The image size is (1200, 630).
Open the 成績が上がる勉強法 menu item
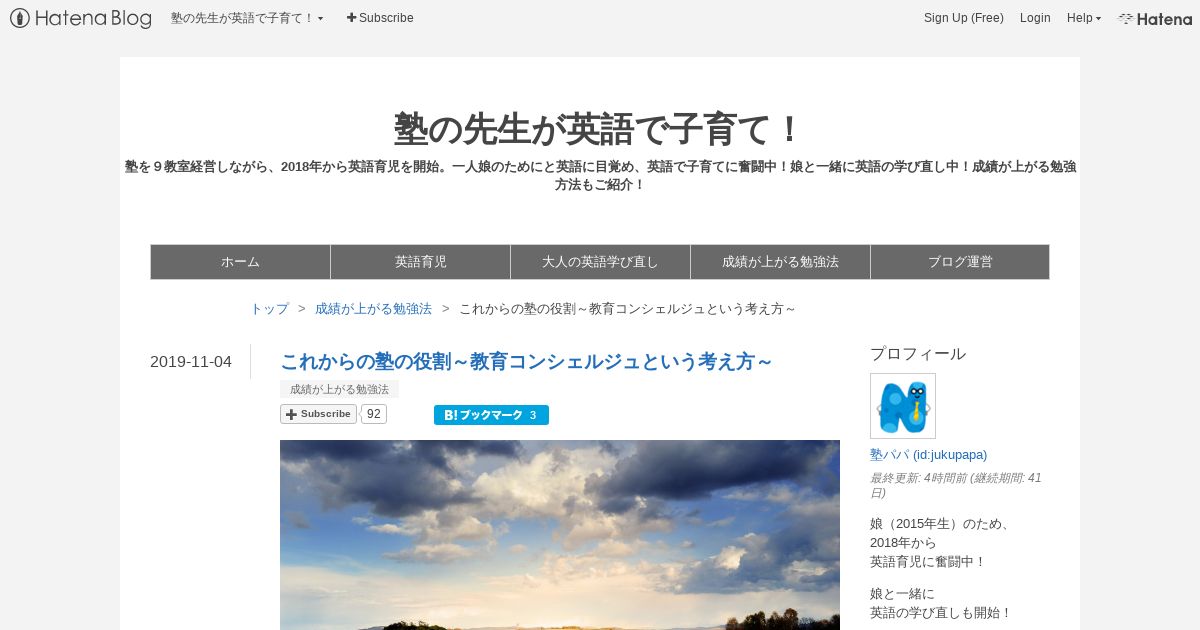click(780, 262)
